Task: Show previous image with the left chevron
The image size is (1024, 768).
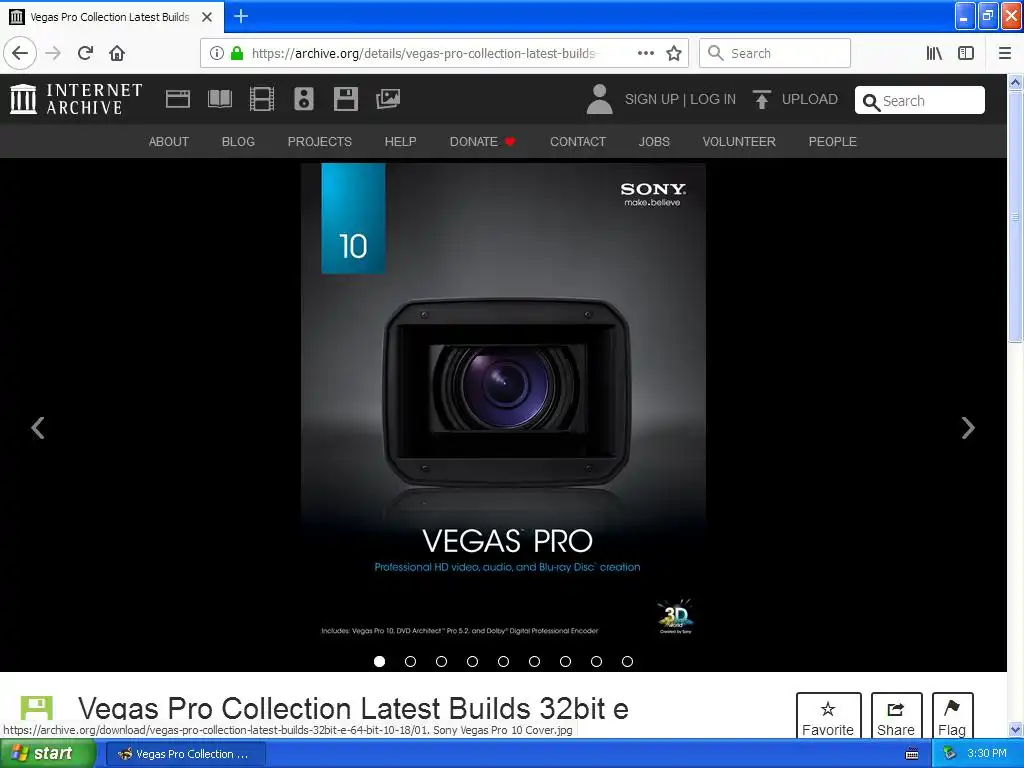Action: coord(38,428)
